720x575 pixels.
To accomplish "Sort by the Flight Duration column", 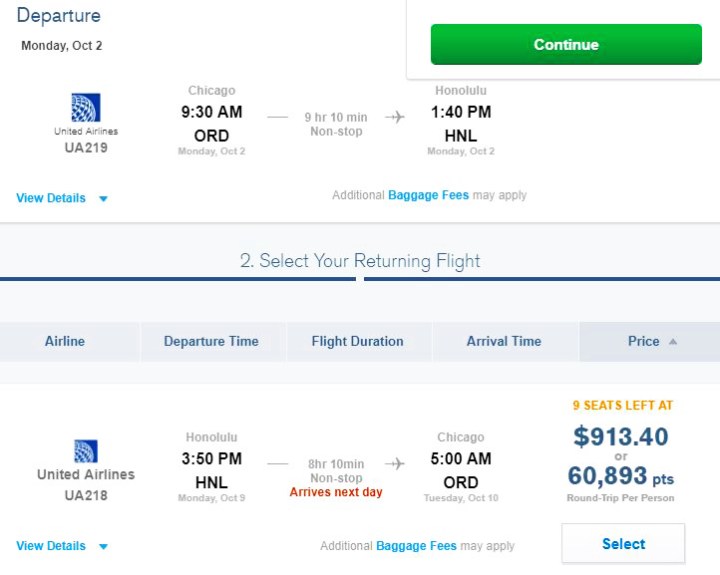I will pos(357,341).
